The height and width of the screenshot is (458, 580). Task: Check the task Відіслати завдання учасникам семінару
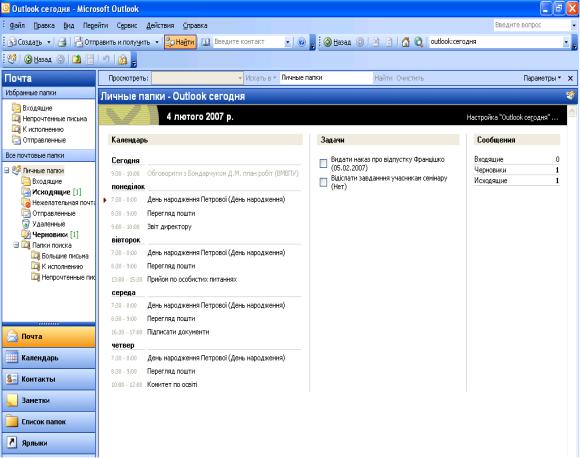click(x=323, y=182)
